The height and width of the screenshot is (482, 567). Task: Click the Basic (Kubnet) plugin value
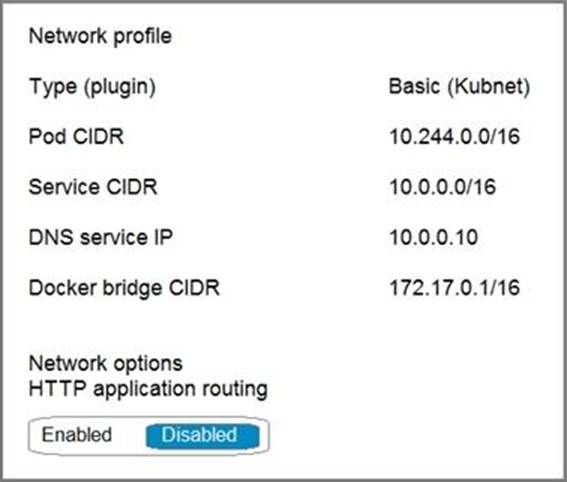coord(459,87)
